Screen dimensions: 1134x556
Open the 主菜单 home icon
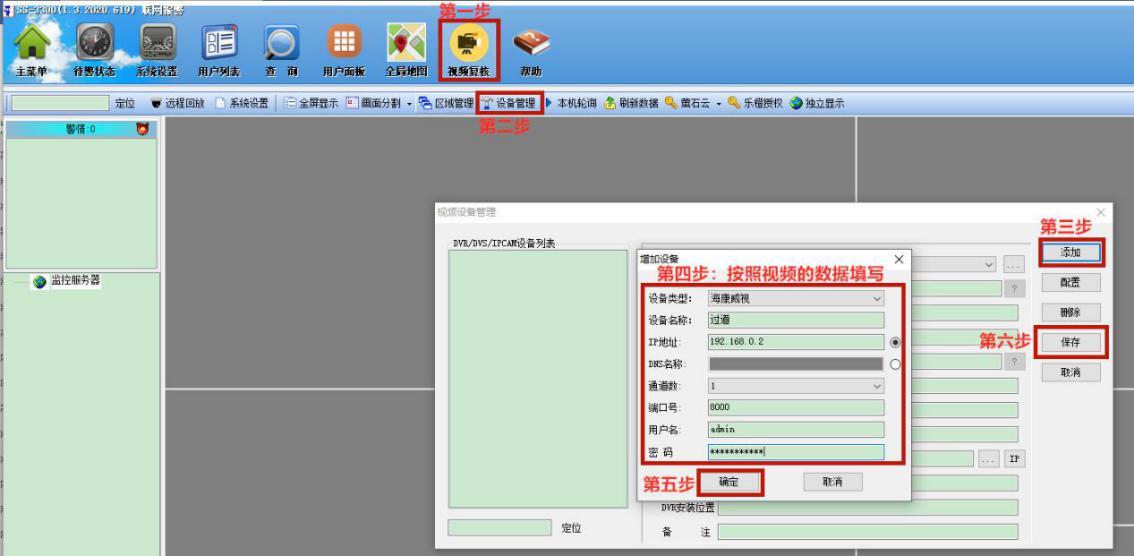[32, 45]
